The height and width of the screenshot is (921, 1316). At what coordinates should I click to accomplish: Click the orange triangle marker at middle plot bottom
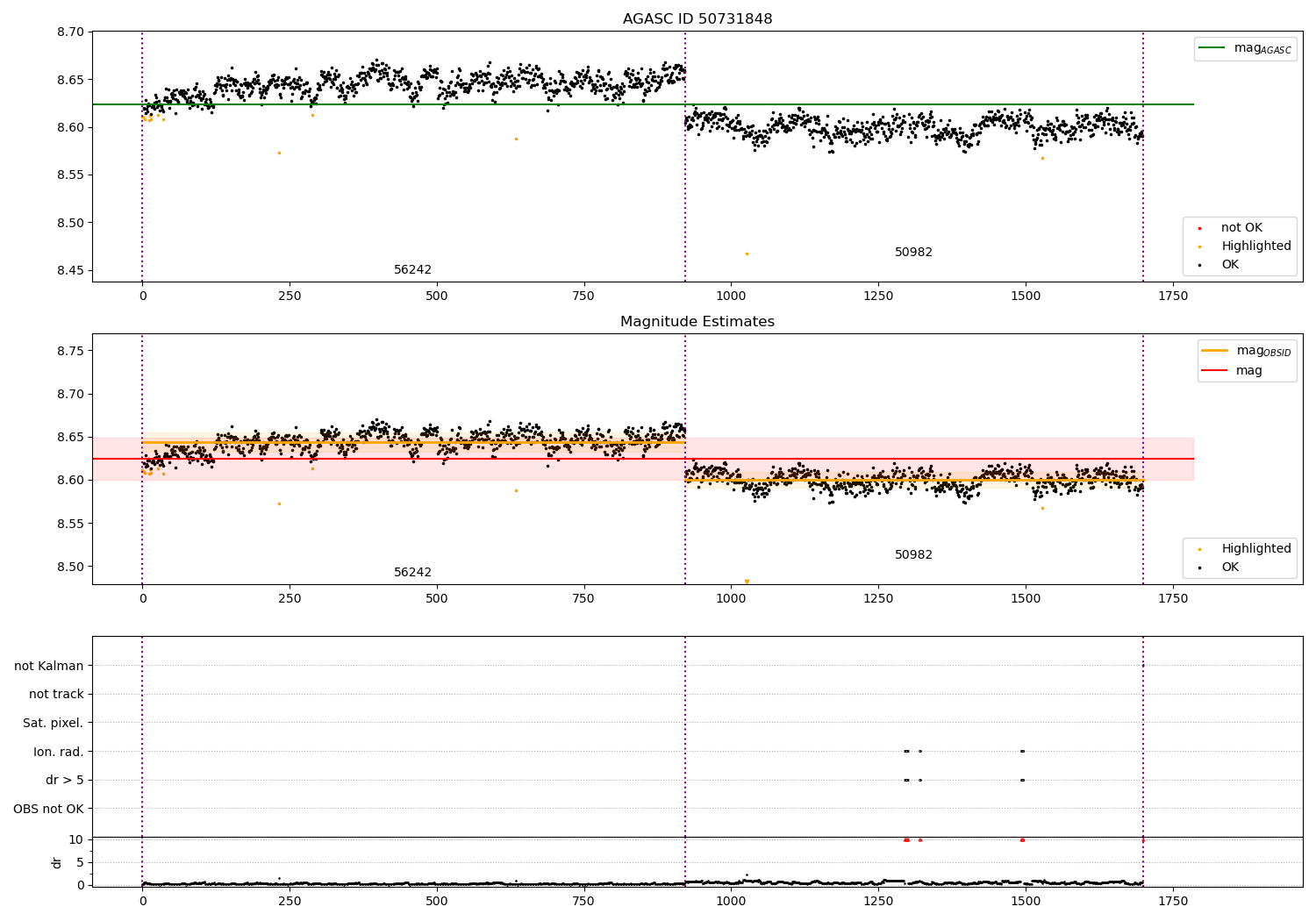pyautogui.click(x=747, y=582)
